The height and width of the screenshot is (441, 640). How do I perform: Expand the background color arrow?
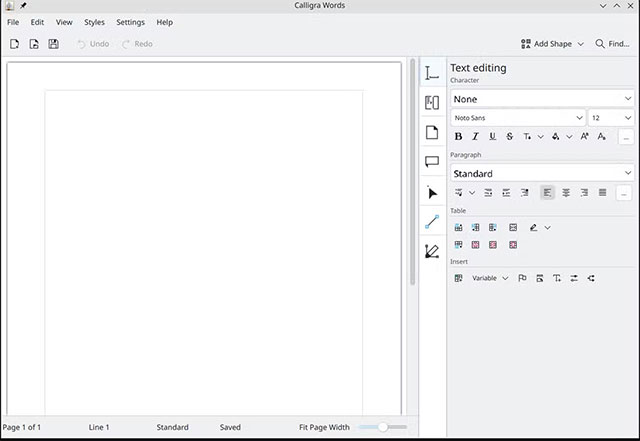click(x=569, y=137)
